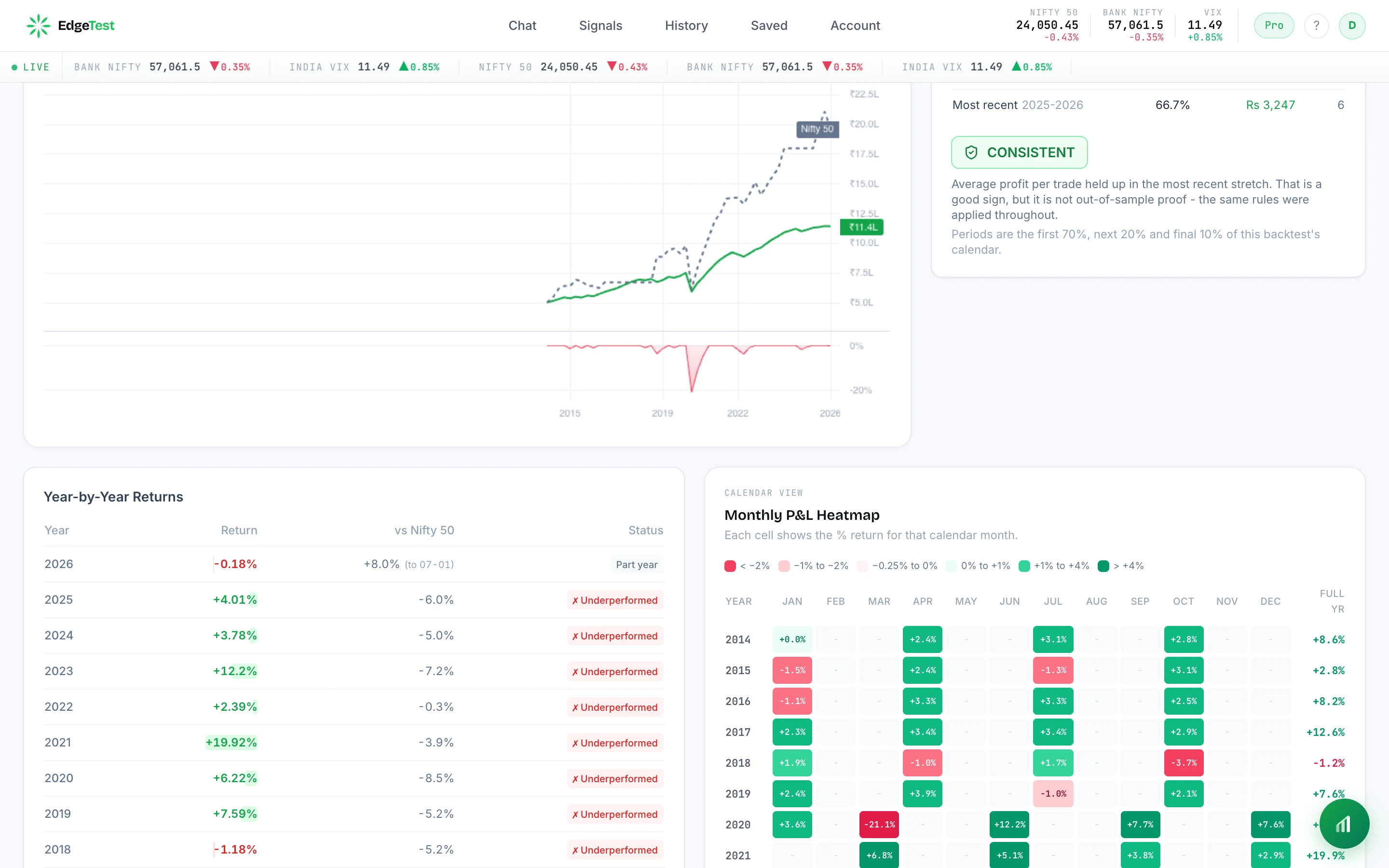This screenshot has height=868, width=1389.
Task: Click the red < −2% legend swatch
Action: pyautogui.click(x=730, y=566)
